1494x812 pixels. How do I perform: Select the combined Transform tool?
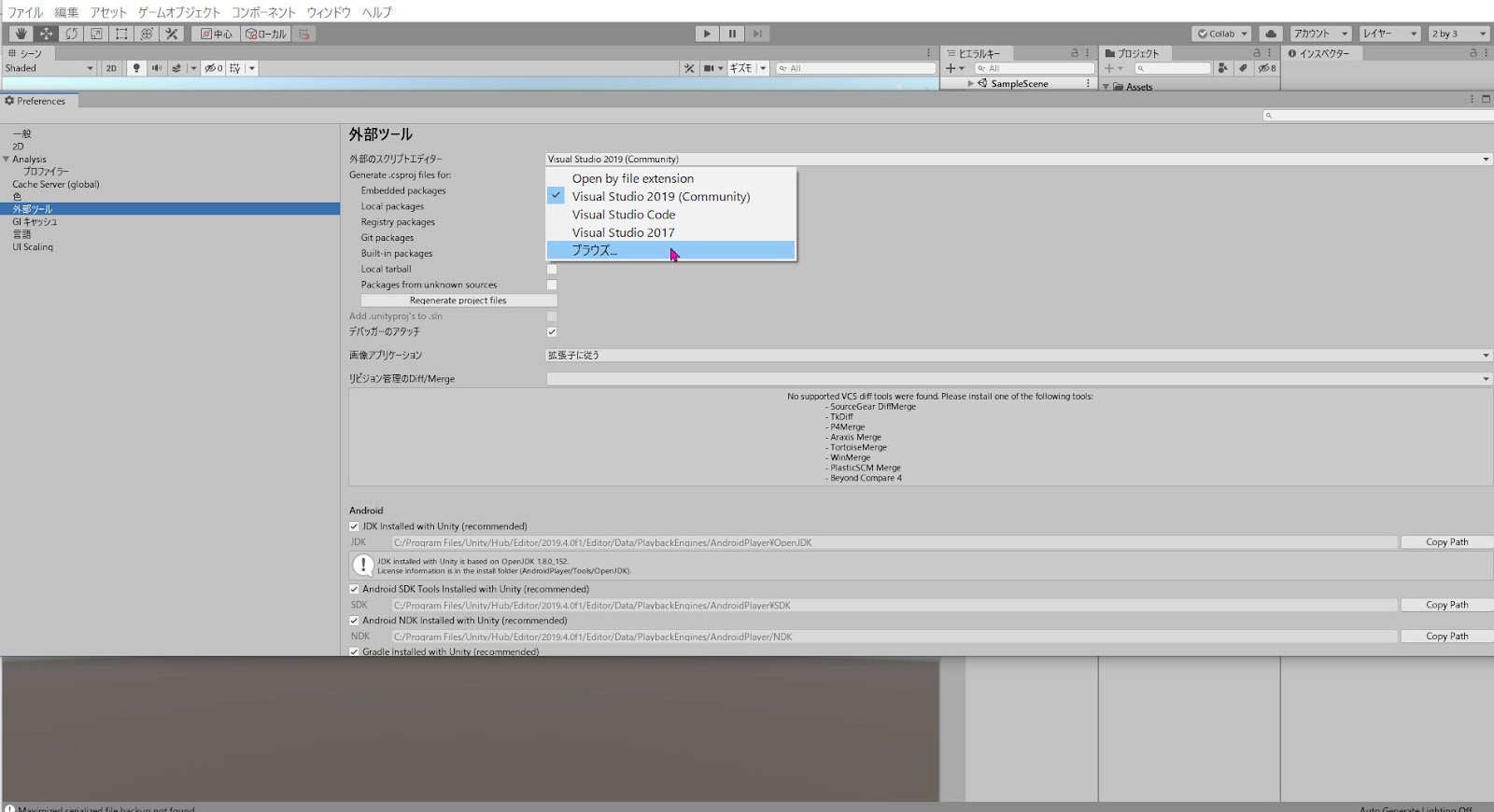(x=147, y=34)
